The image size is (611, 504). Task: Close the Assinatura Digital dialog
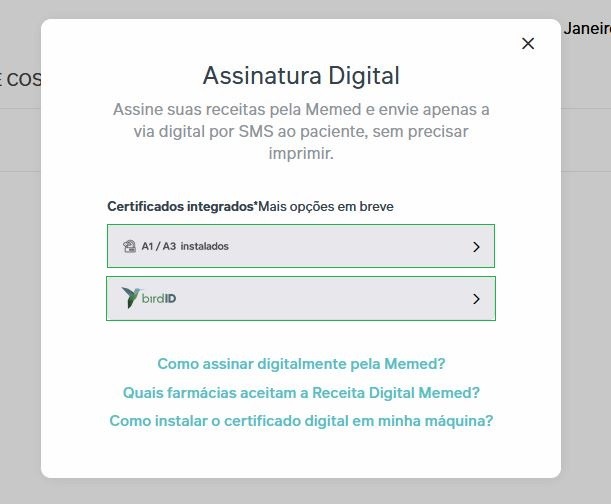pos(528,43)
